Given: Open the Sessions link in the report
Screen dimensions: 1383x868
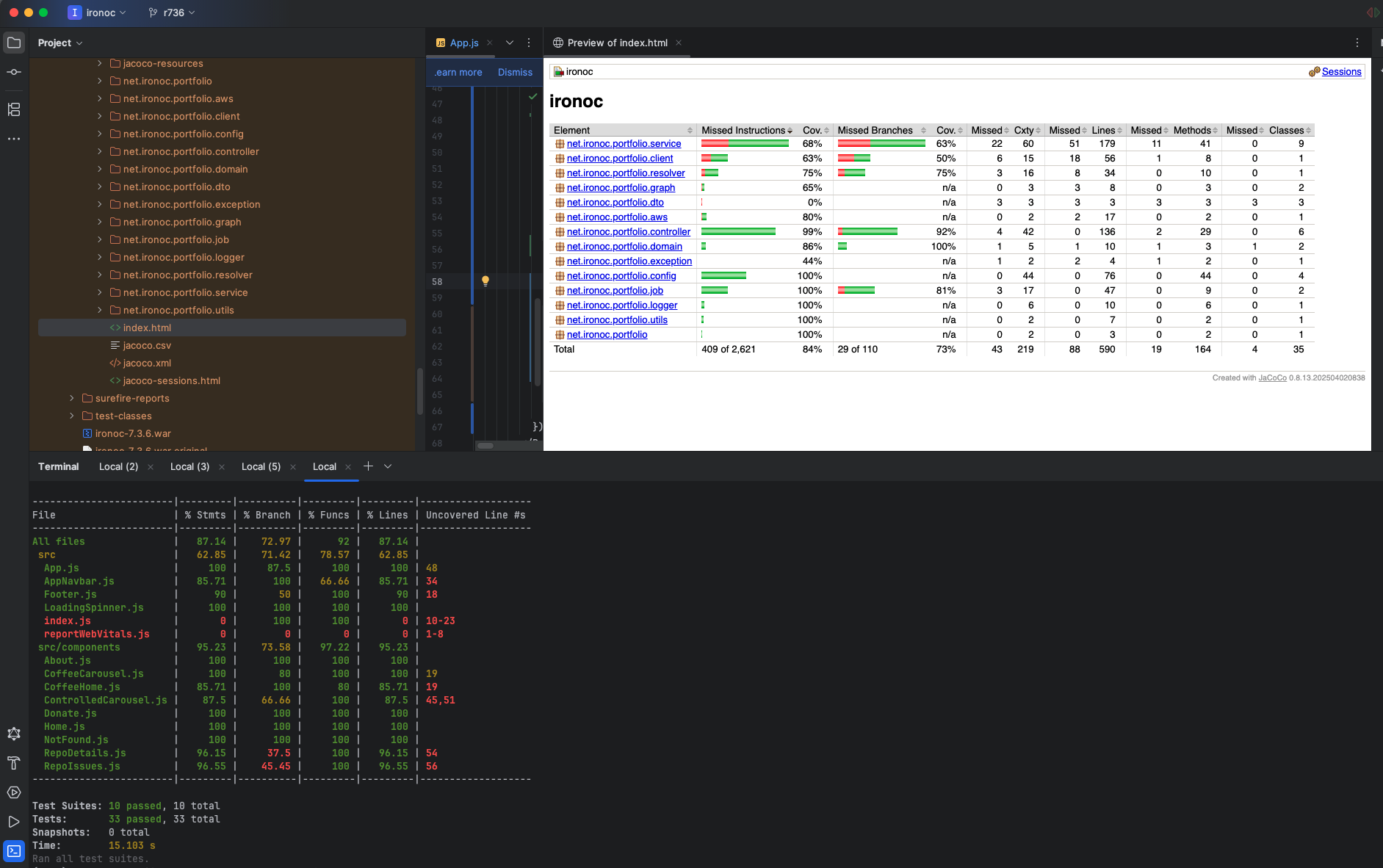Looking at the screenshot, I should (1341, 72).
